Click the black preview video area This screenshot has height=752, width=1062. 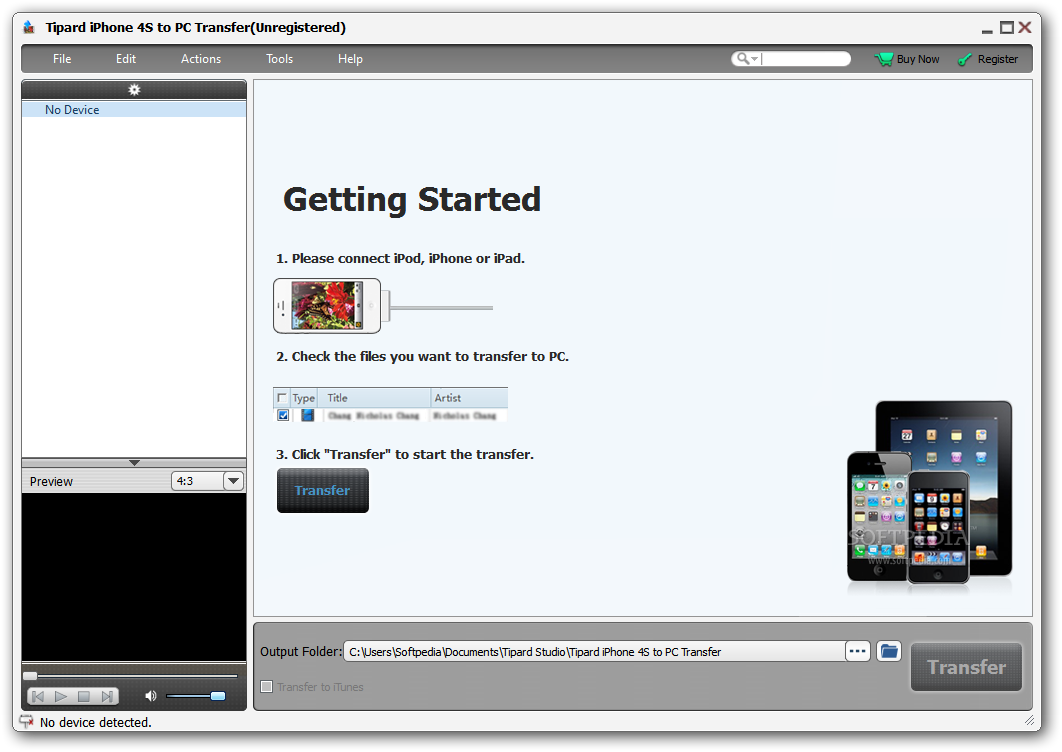tap(134, 577)
